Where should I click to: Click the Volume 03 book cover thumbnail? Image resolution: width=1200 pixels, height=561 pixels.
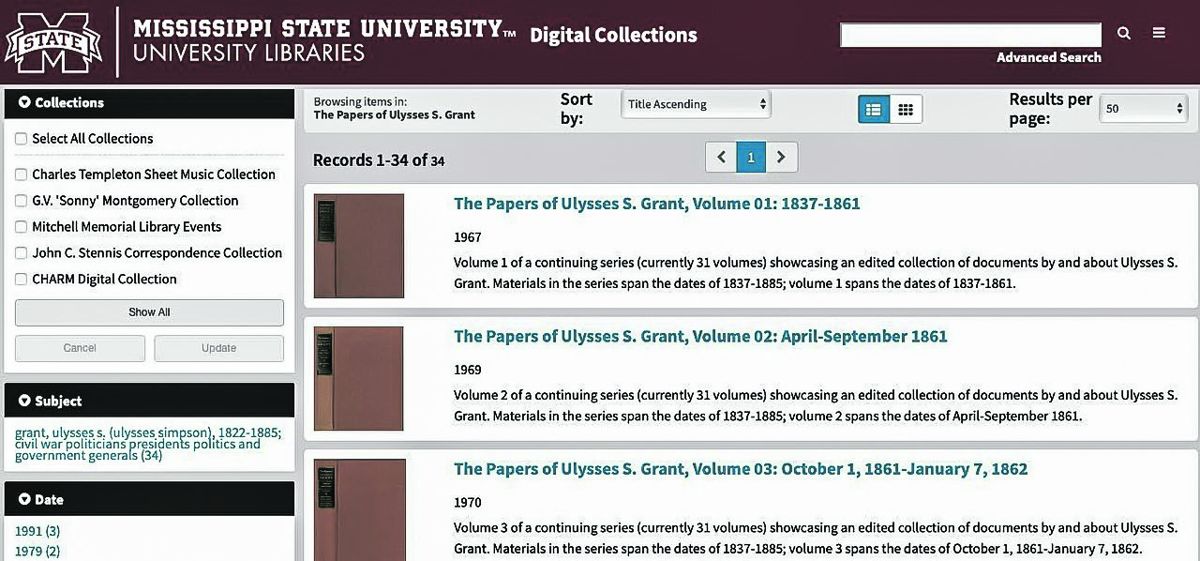[x=359, y=508]
